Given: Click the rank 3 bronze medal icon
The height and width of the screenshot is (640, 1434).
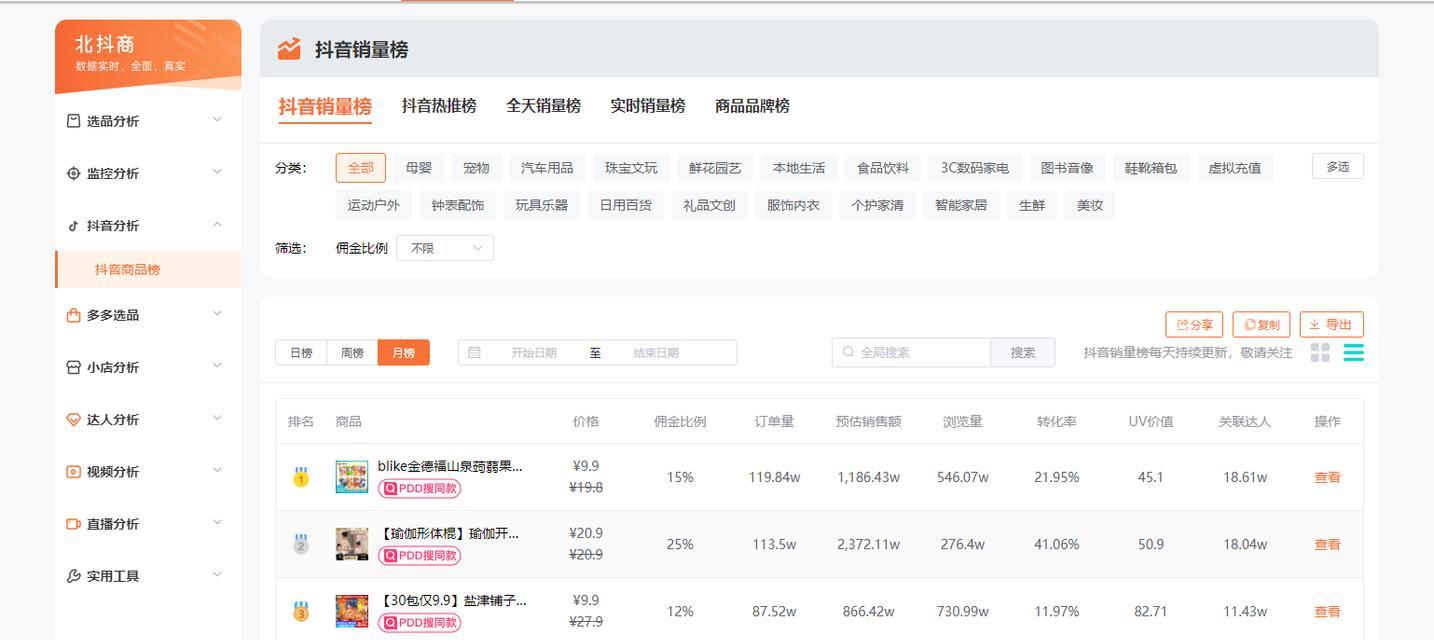Looking at the screenshot, I should point(301,611).
